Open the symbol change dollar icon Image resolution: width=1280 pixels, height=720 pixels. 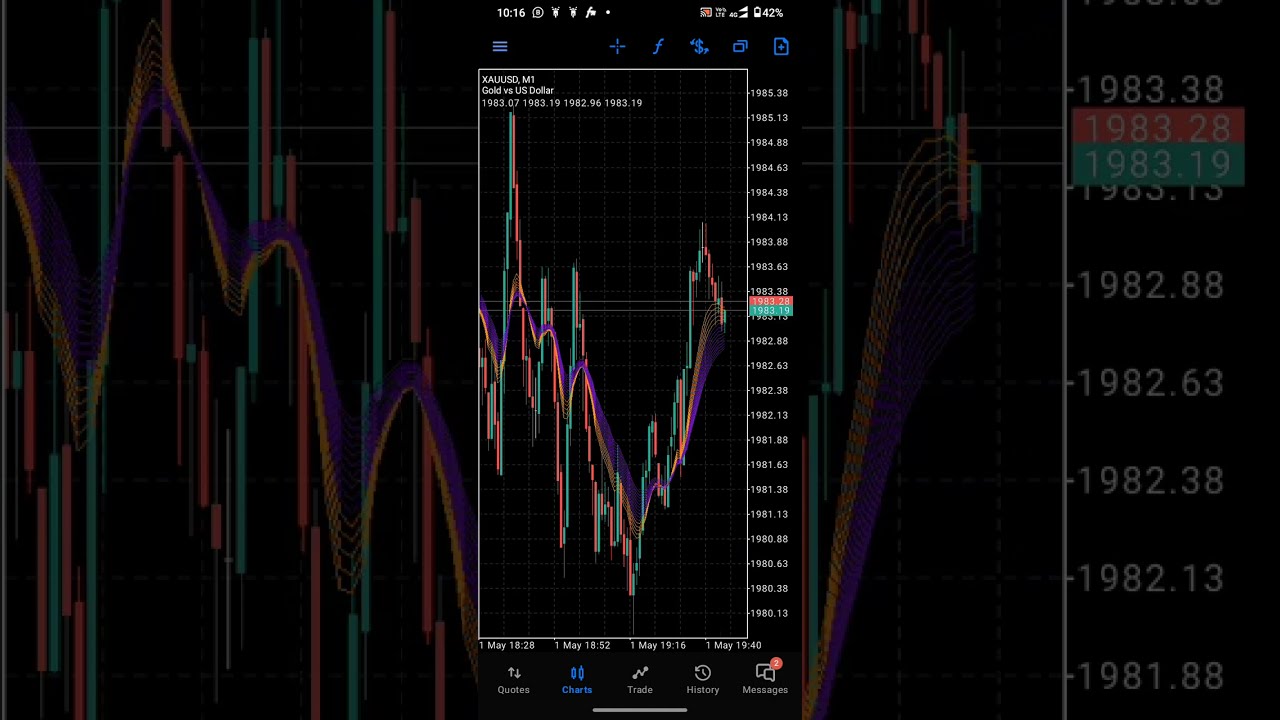[x=699, y=46]
